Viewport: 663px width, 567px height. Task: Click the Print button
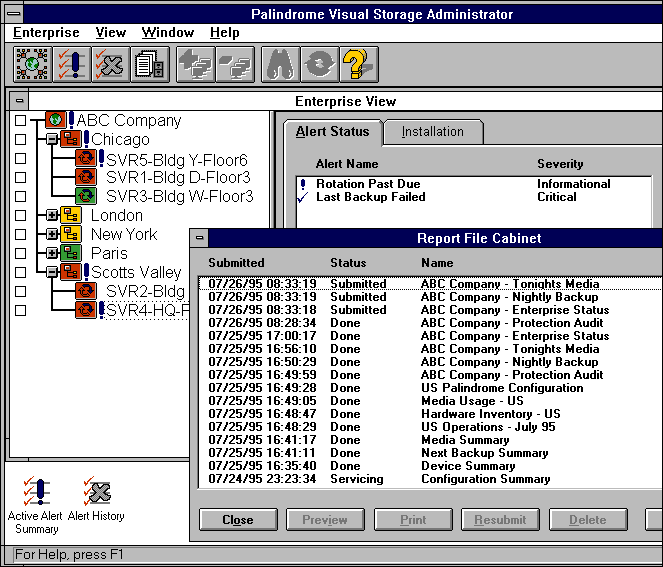coord(413,520)
